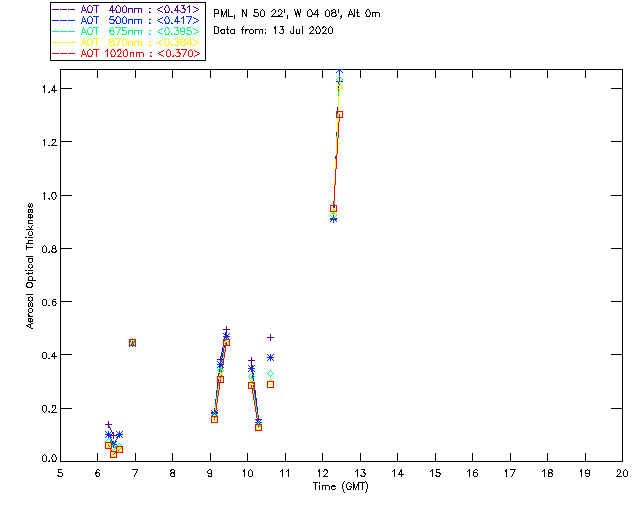This screenshot has width=640, height=512.
Task: Click the x-axis tick label 19
Action: (x=585, y=473)
